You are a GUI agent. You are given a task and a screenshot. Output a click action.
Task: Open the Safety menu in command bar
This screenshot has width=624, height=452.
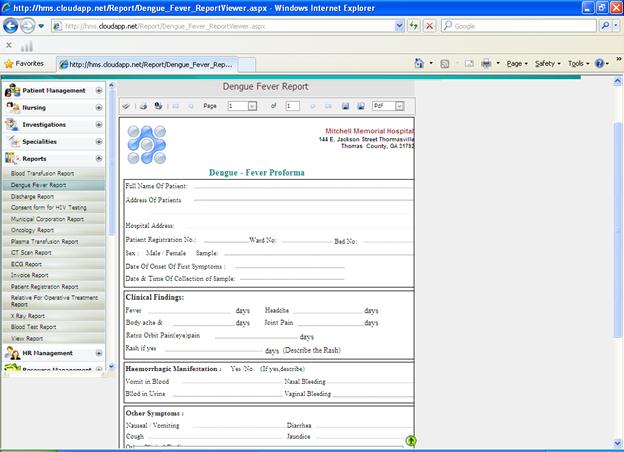point(548,63)
